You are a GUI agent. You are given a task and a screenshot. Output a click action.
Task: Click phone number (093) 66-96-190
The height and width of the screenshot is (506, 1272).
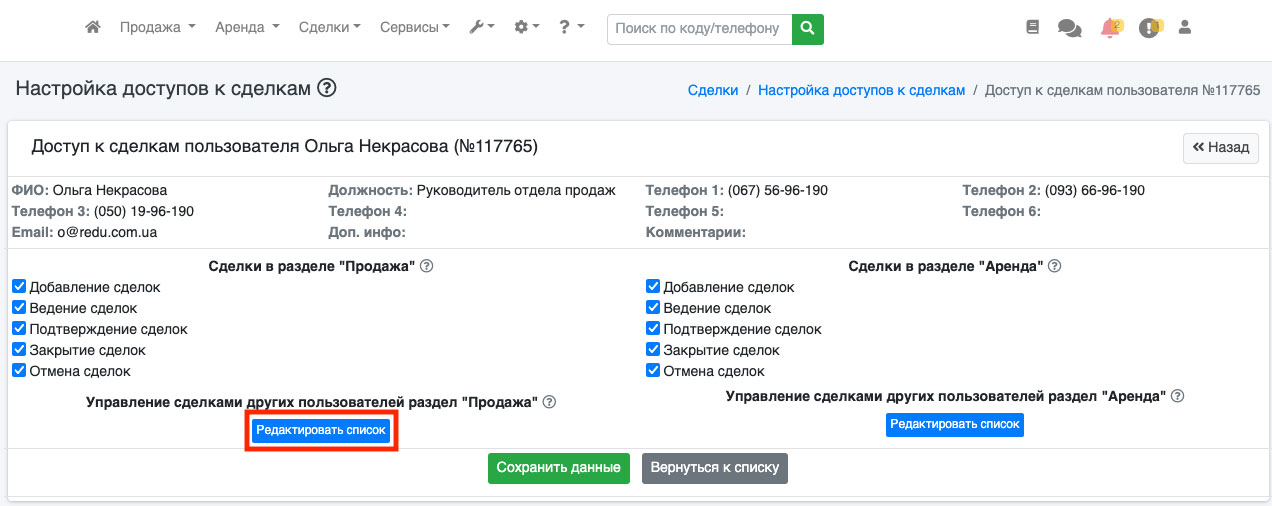point(1095,190)
